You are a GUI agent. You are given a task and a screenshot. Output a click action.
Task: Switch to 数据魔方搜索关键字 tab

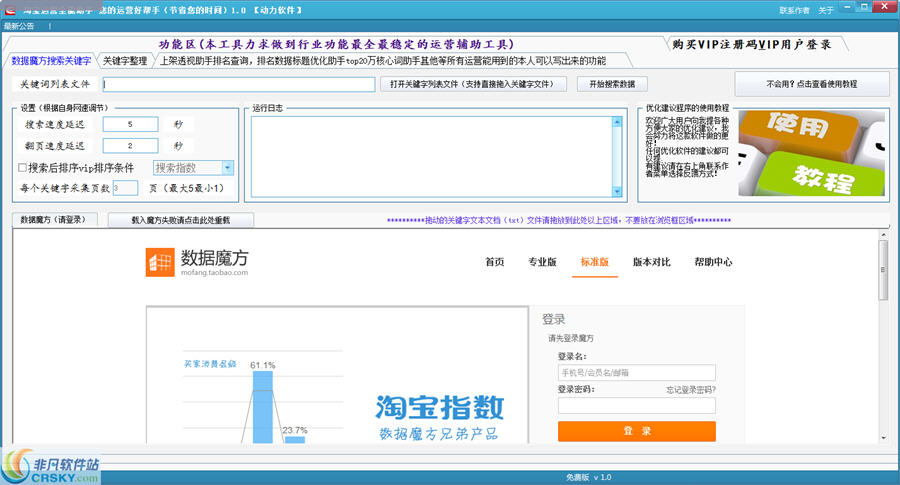coord(51,60)
